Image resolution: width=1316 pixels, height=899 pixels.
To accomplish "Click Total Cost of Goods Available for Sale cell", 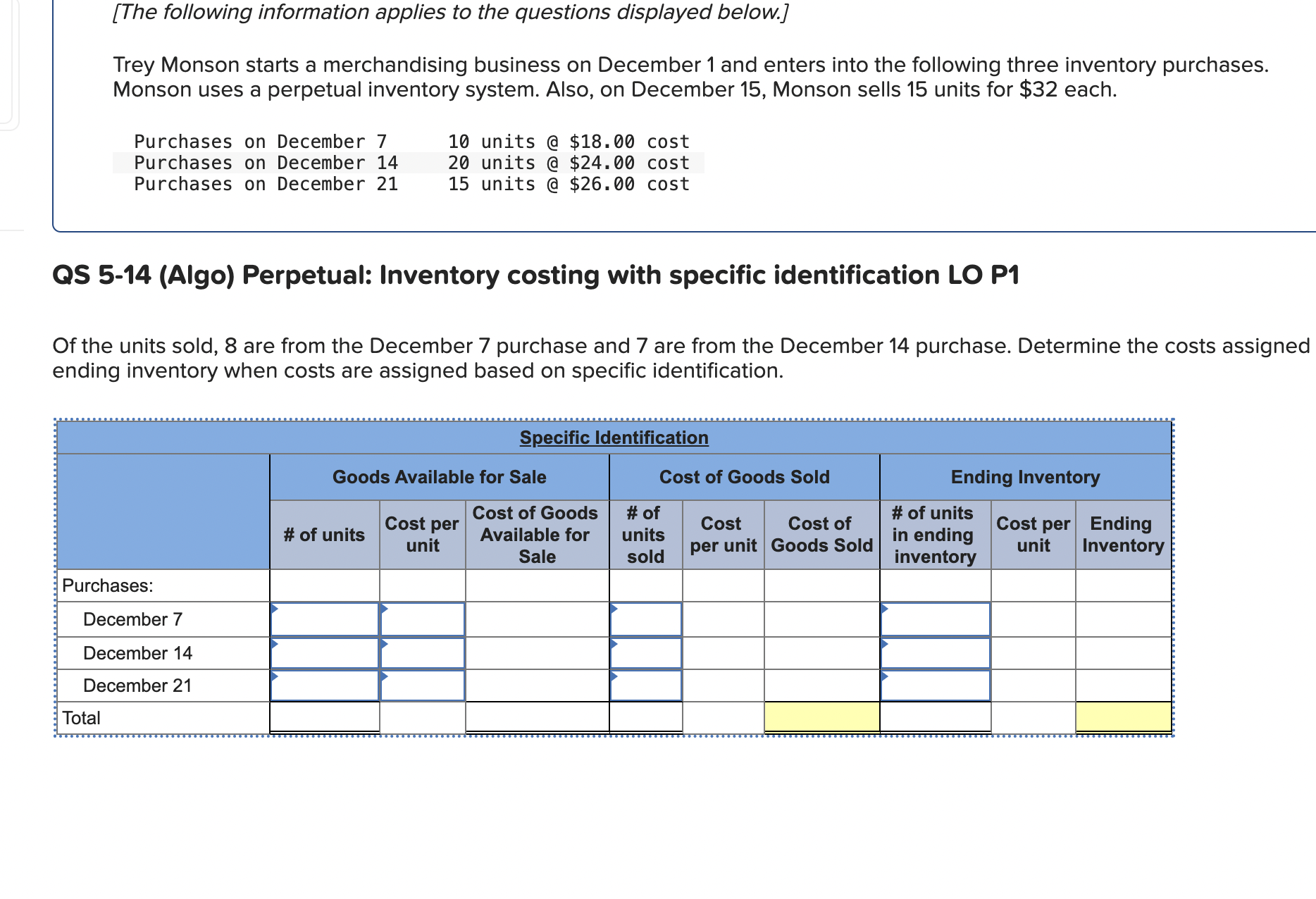I will point(538,717).
